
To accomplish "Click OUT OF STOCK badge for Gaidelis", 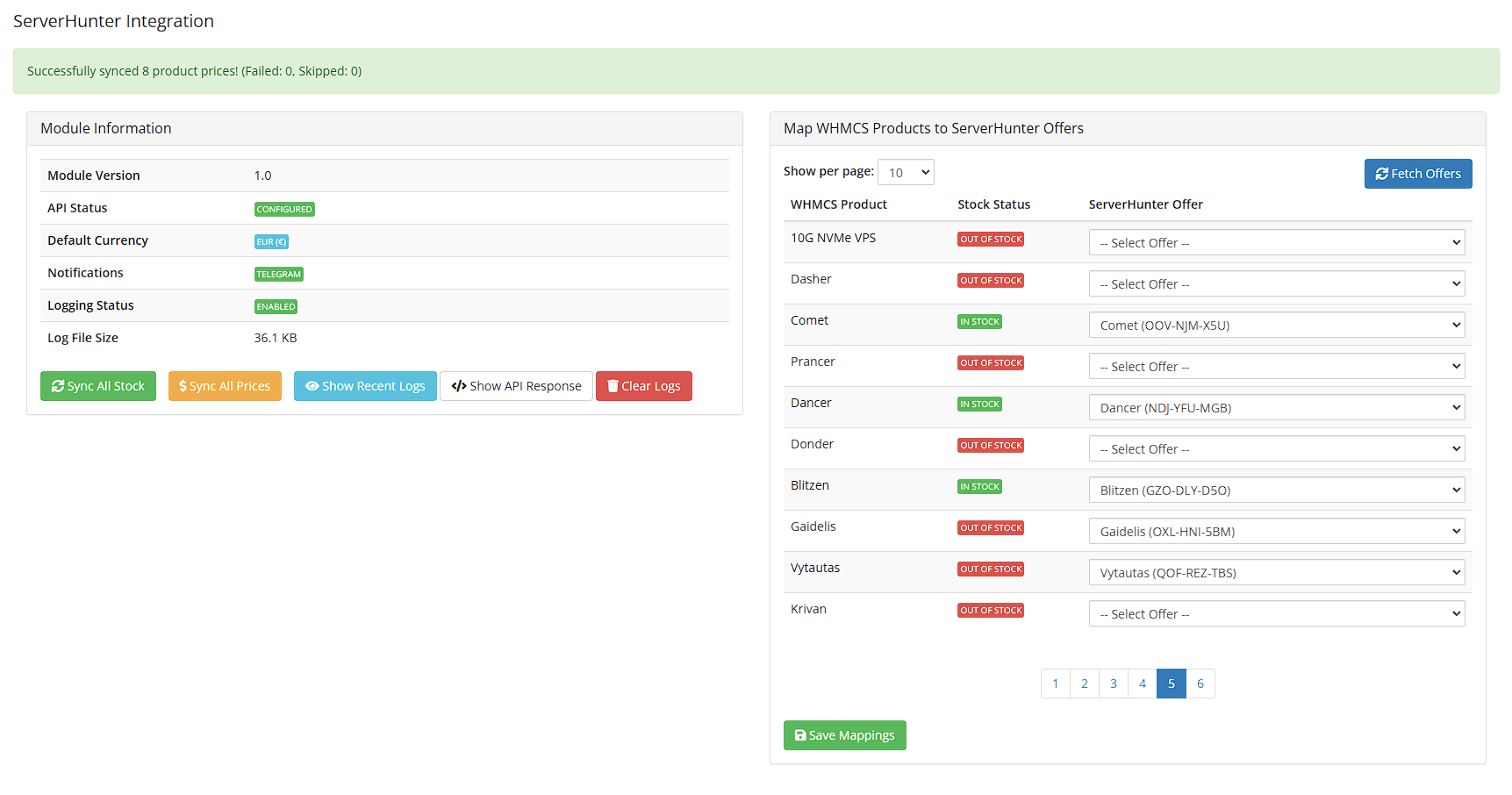I will pyautogui.click(x=991, y=527).
